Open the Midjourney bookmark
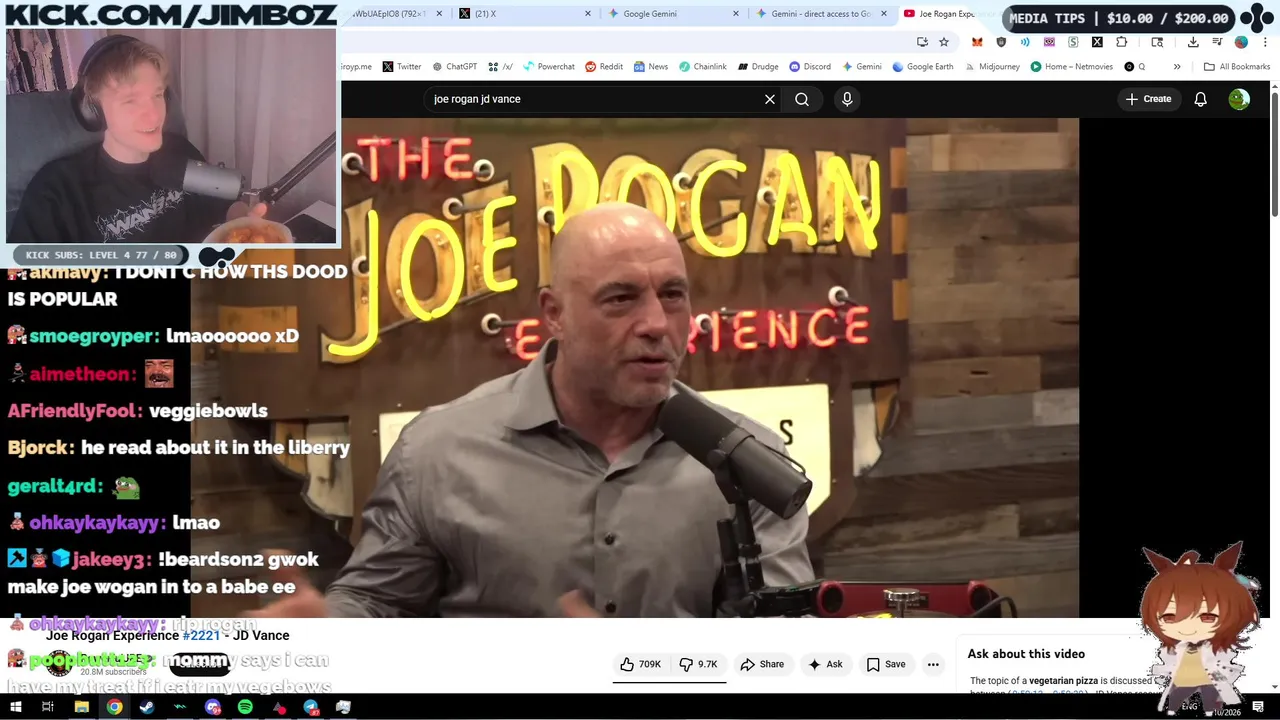Image resolution: width=1280 pixels, height=720 pixels. coord(991,67)
